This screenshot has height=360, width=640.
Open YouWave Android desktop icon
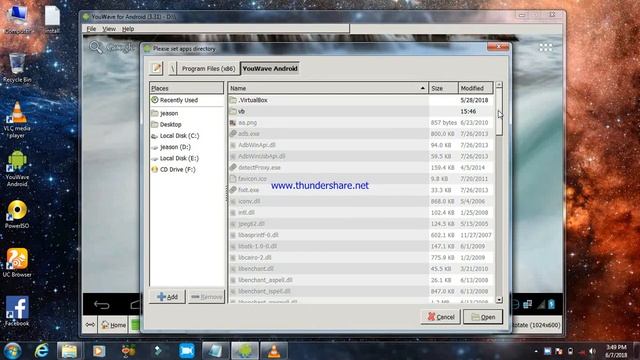point(17,168)
